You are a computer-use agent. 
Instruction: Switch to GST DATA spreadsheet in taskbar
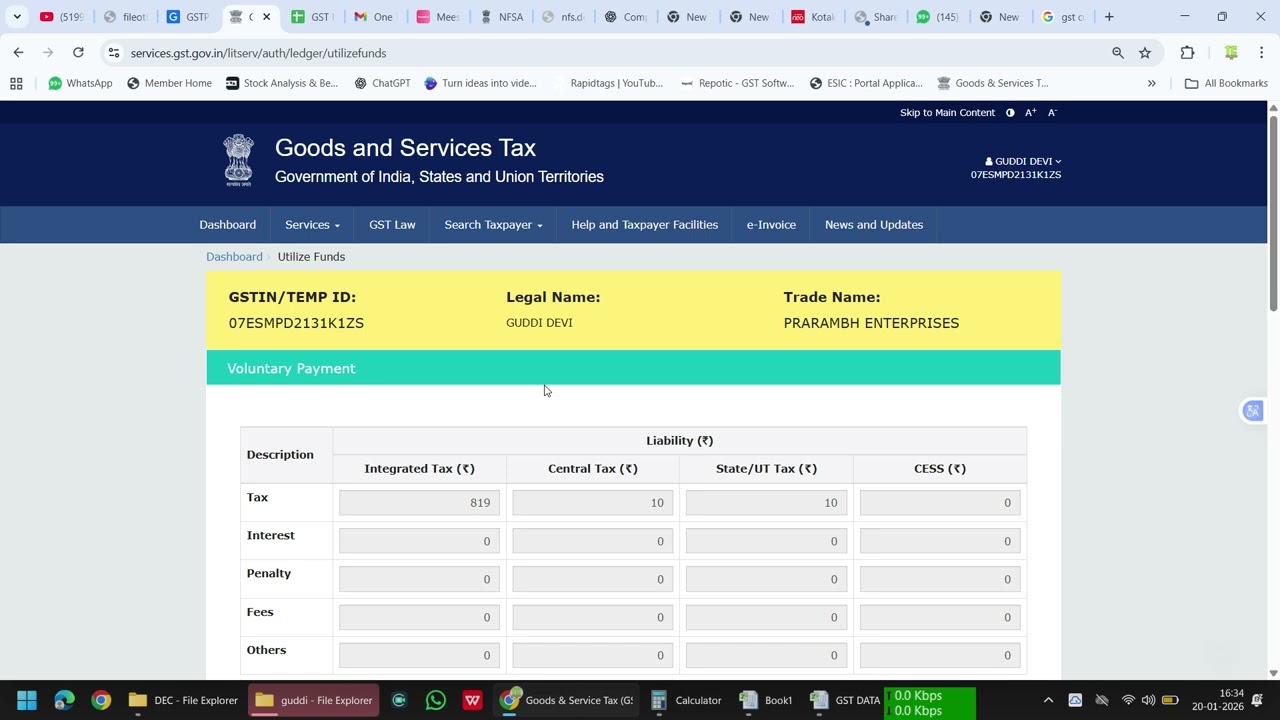click(x=845, y=700)
